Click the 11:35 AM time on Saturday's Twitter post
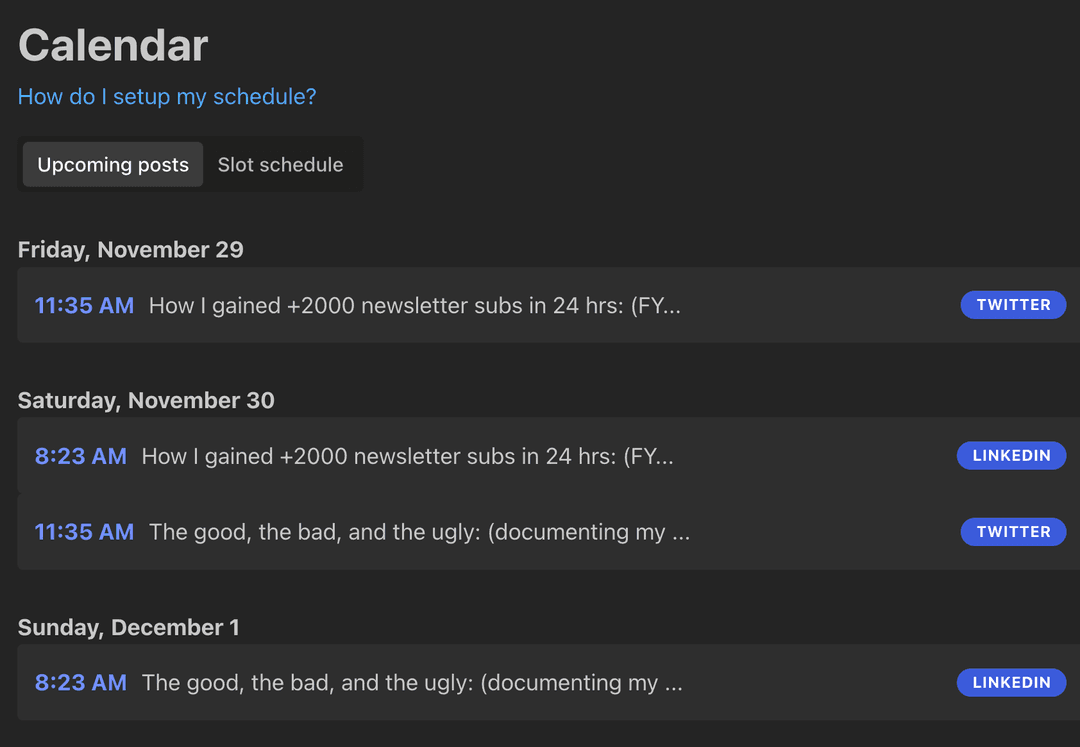Image resolution: width=1080 pixels, height=747 pixels. 84,532
